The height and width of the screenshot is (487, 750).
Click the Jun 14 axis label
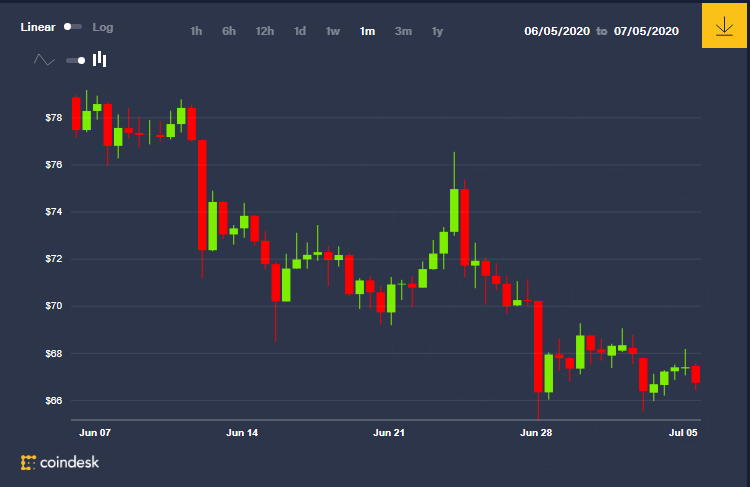242,432
